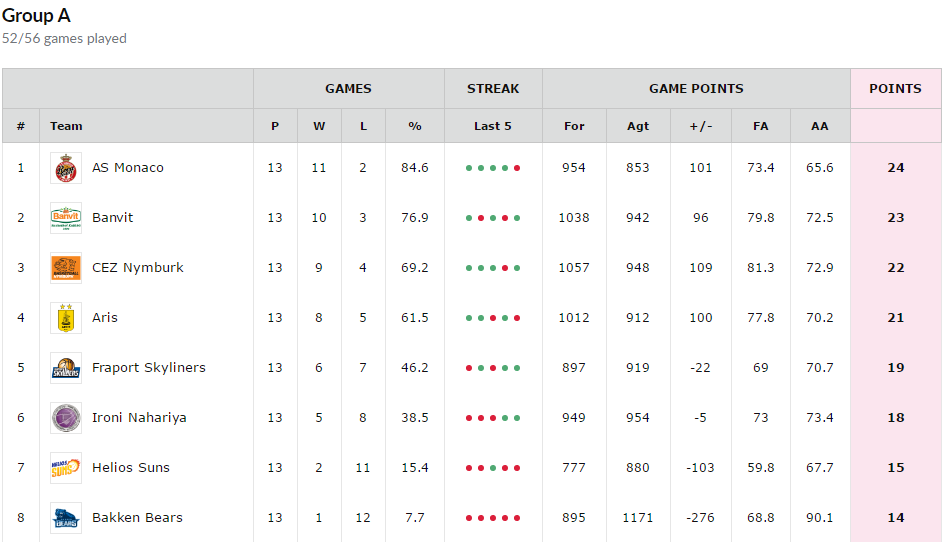Open the Bakken Bears team link

[137, 517]
